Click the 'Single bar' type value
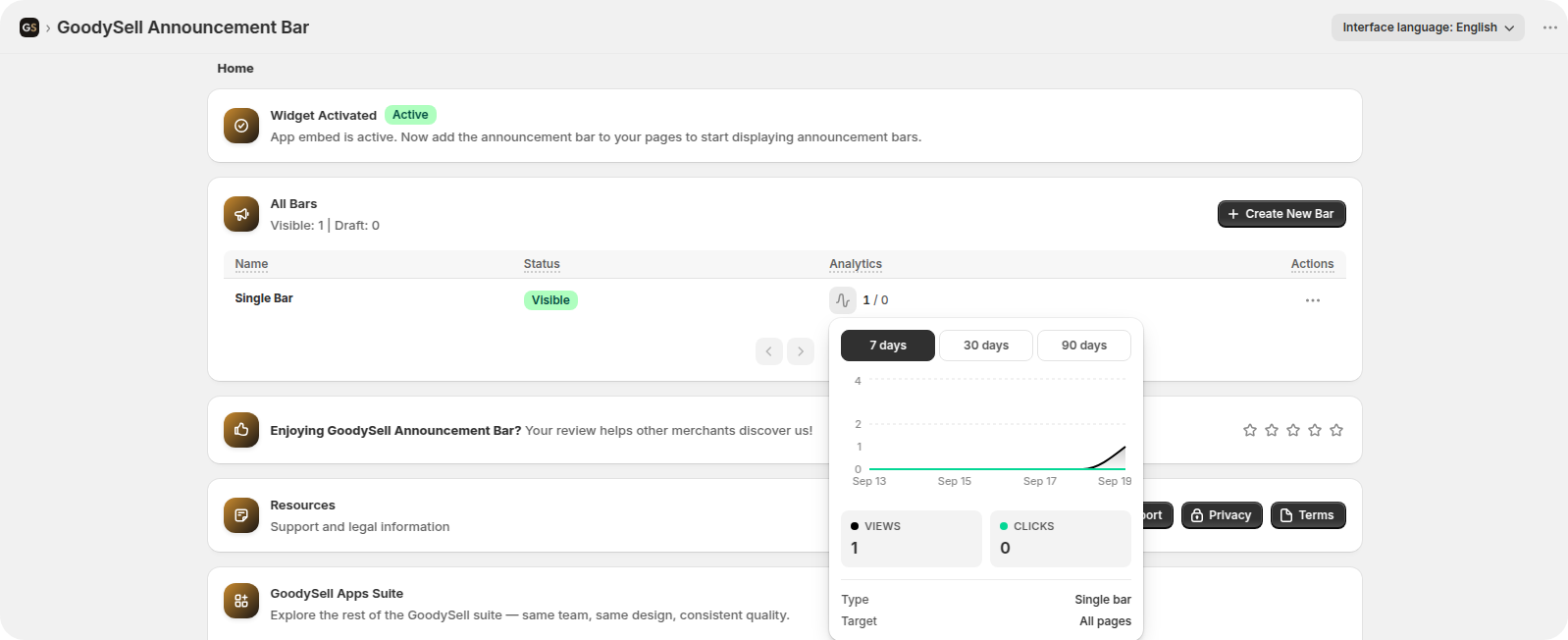 click(x=1103, y=600)
